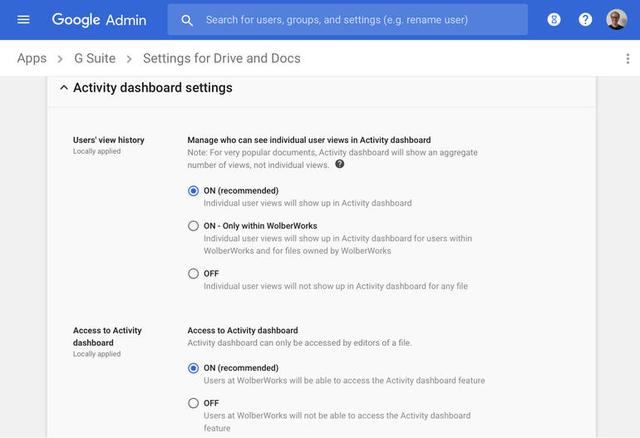Select ON (recommended) for users' view history
Screen dimensions: 640x438
194,191
